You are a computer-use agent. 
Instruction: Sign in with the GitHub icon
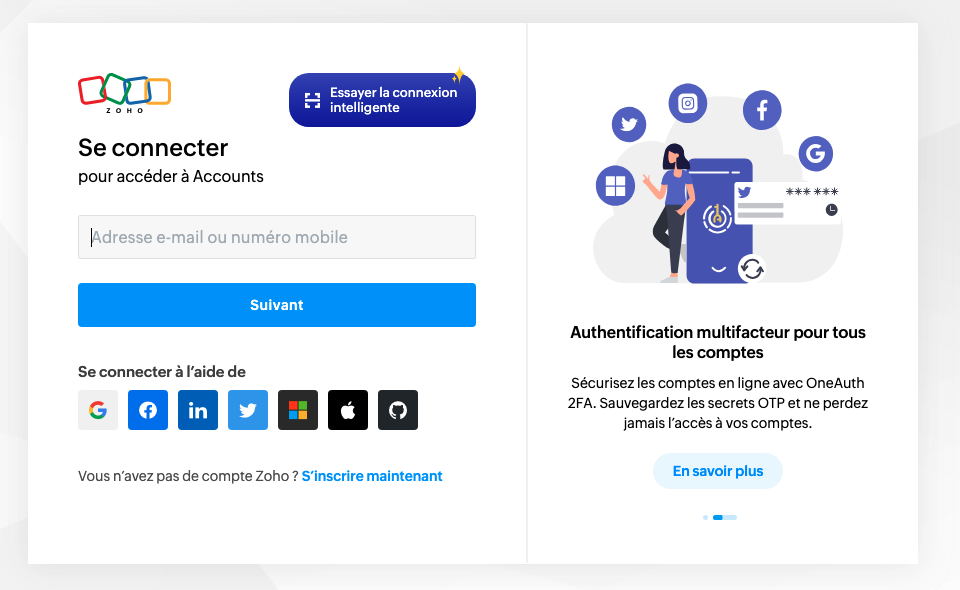pyautogui.click(x=398, y=410)
